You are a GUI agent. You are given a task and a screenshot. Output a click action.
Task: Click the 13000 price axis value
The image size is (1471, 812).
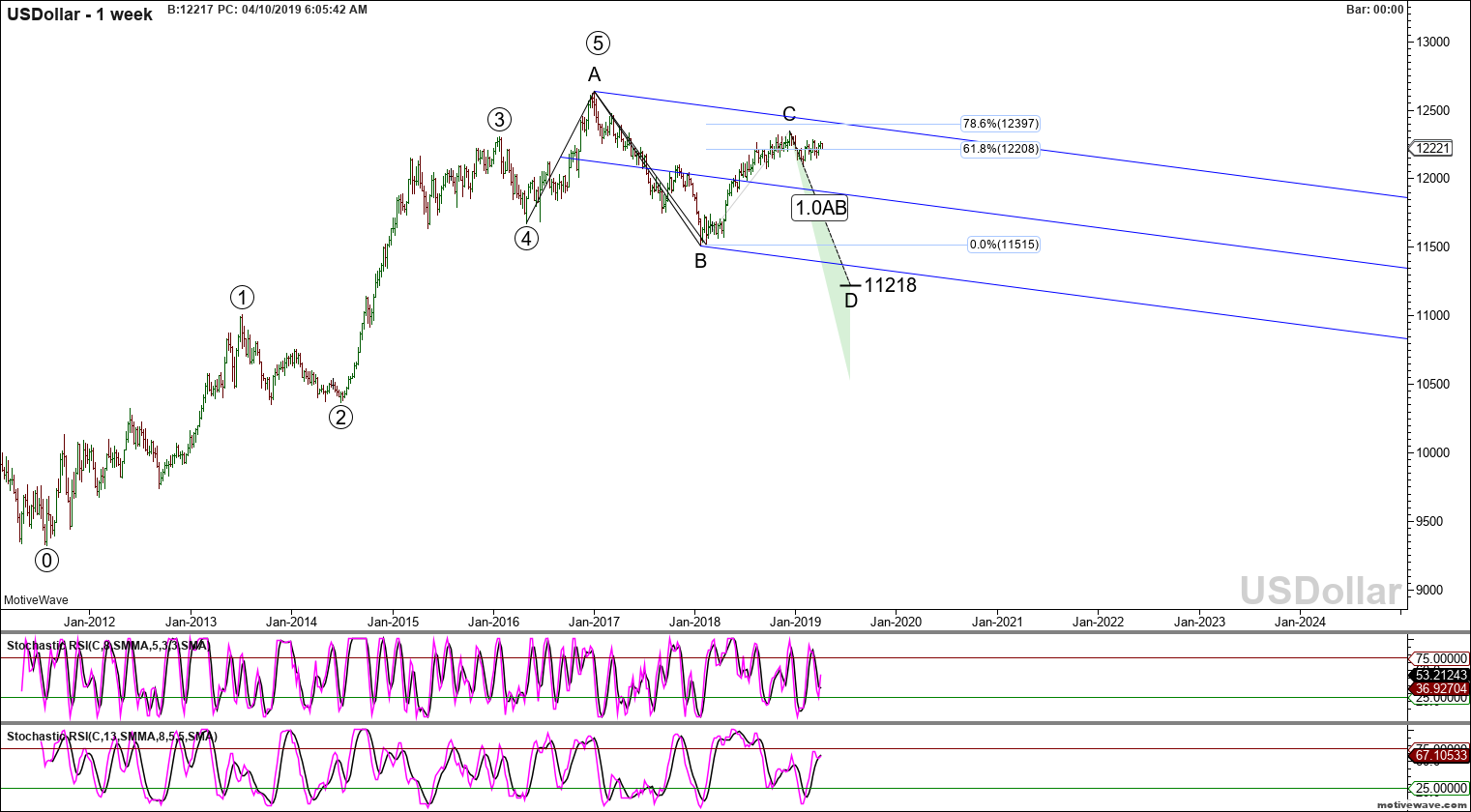[1433, 43]
